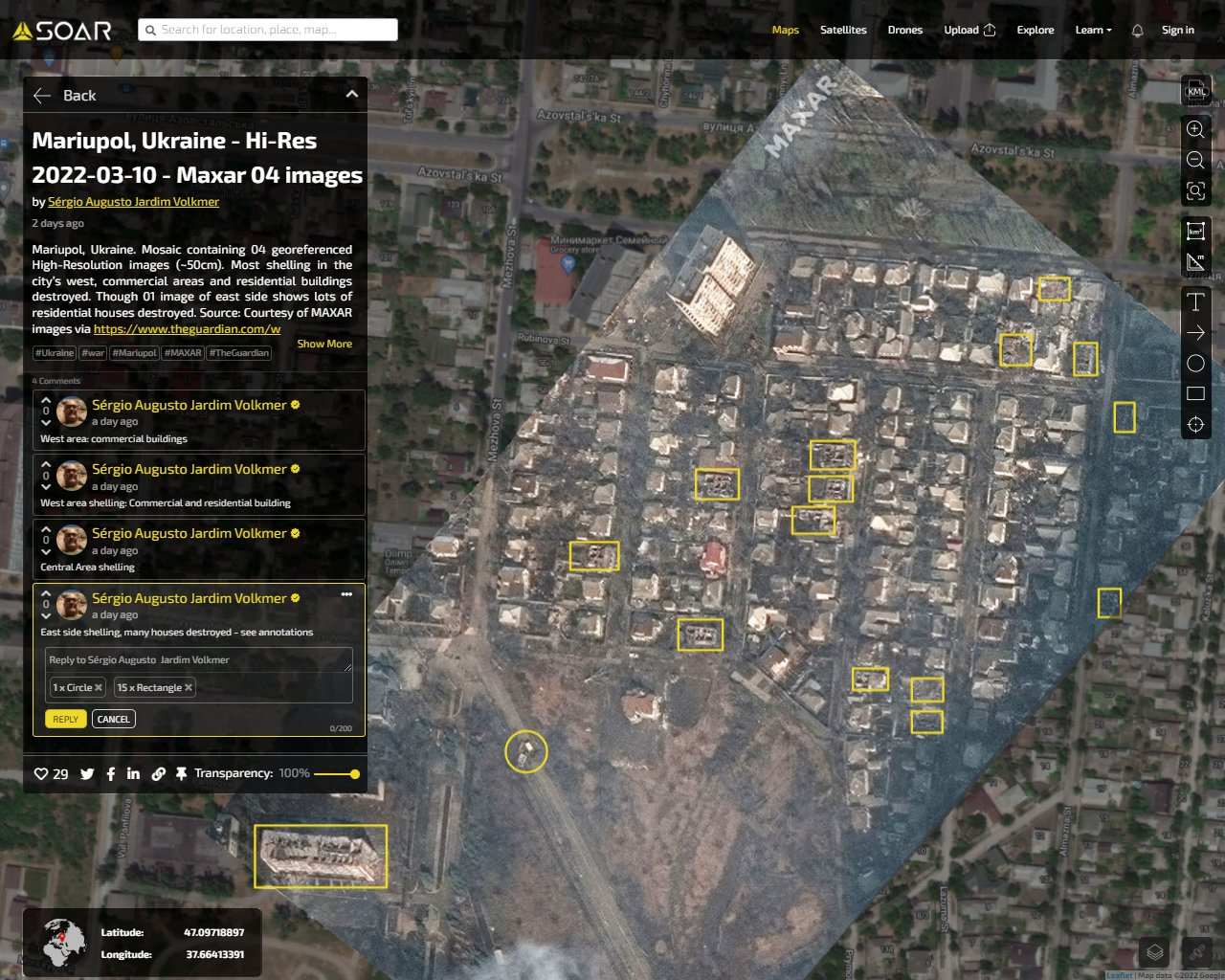Screen dimensions: 1225x980
Task: Click the globe icon beside coordinates
Action: pyautogui.click(x=64, y=942)
